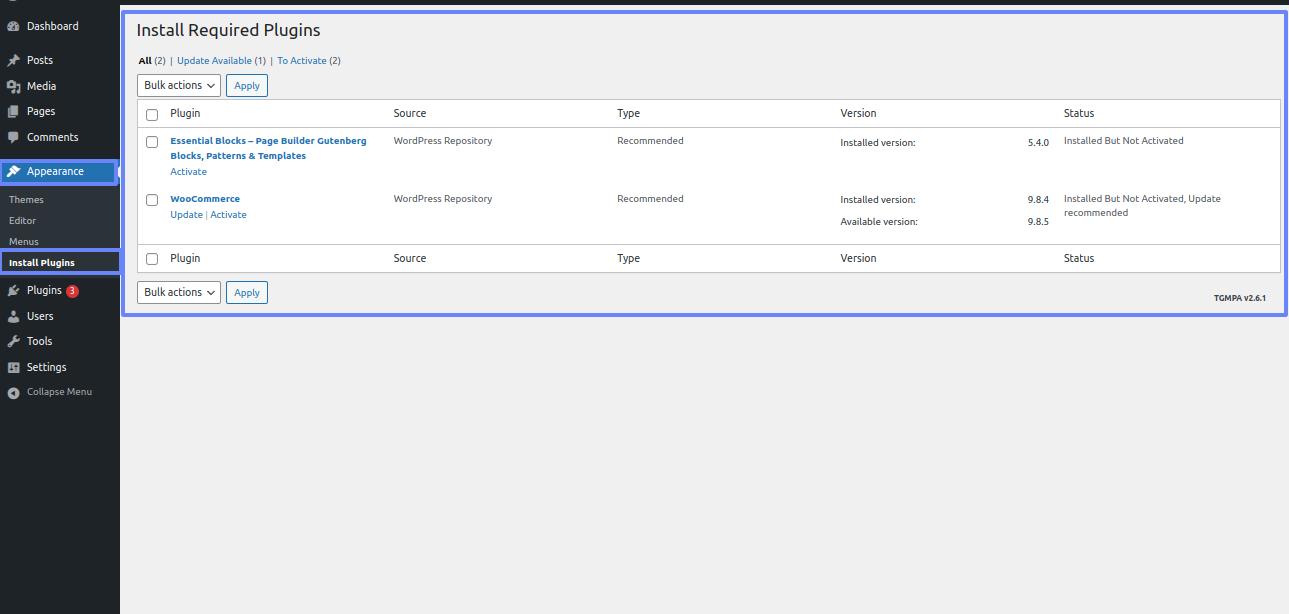The image size is (1289, 614).
Task: Tick the select-all checkbox in table footer
Action: [152, 259]
